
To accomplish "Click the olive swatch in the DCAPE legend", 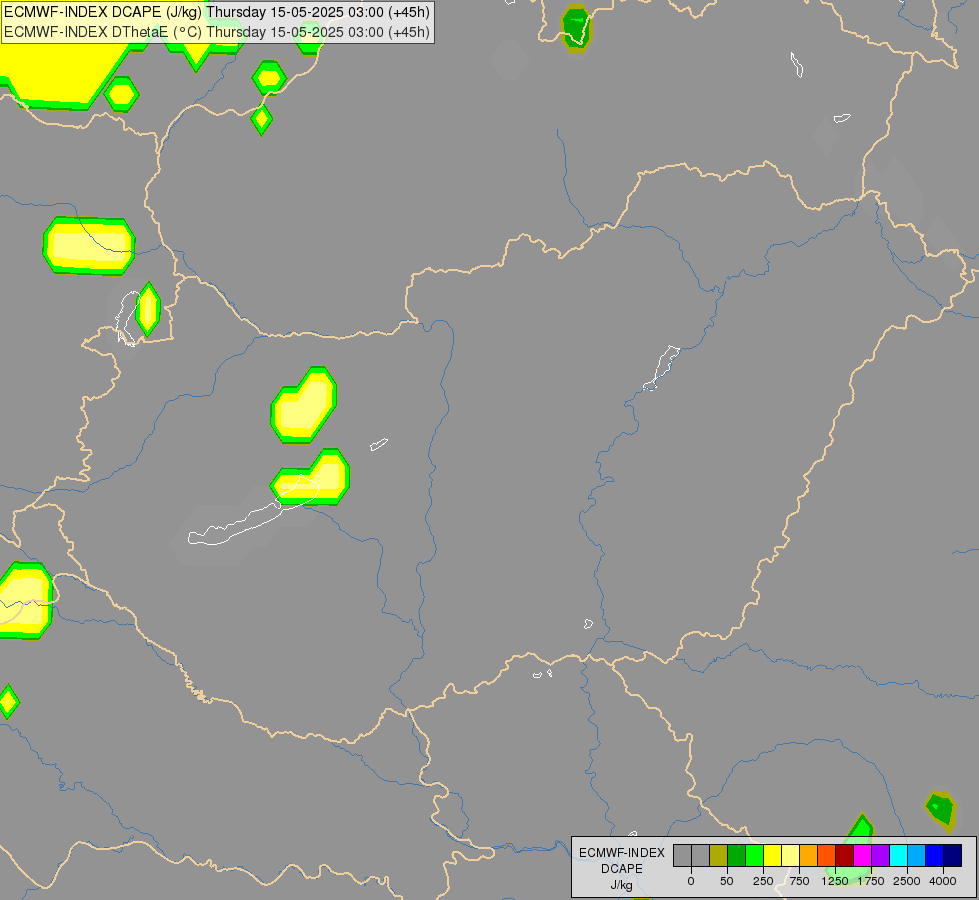I will click(719, 856).
